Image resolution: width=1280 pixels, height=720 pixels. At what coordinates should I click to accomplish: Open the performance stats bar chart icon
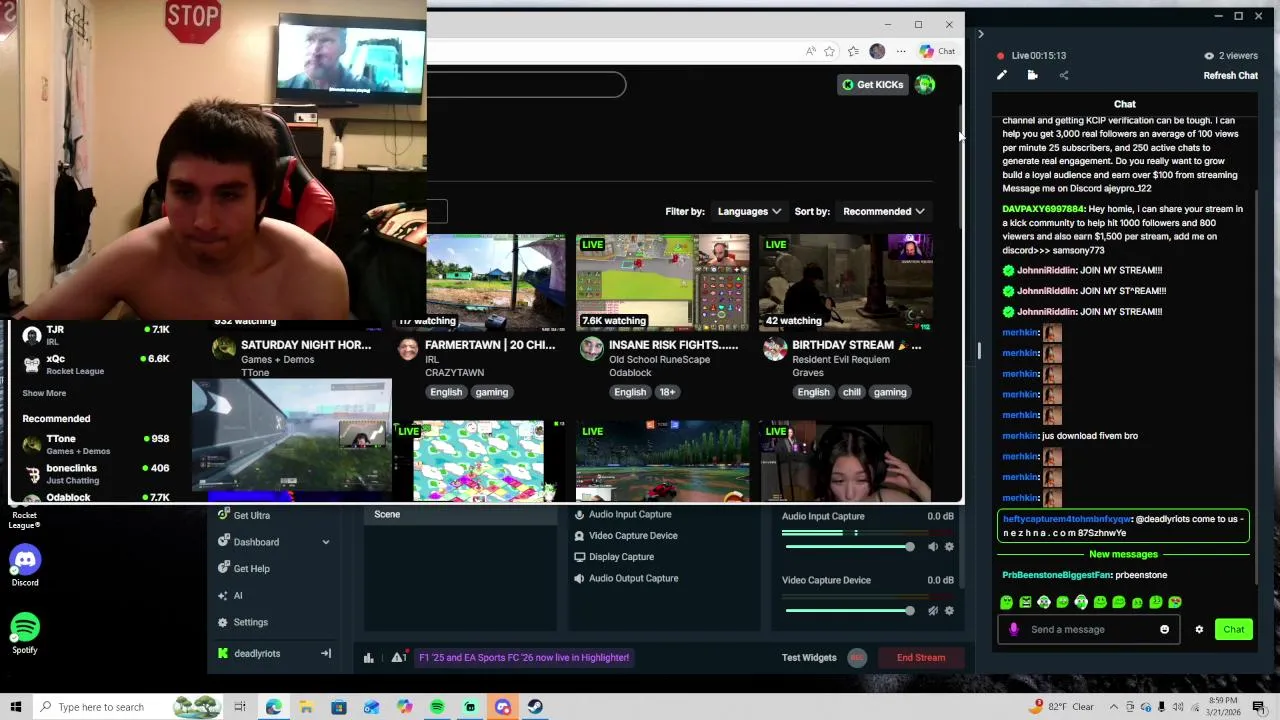point(368,658)
